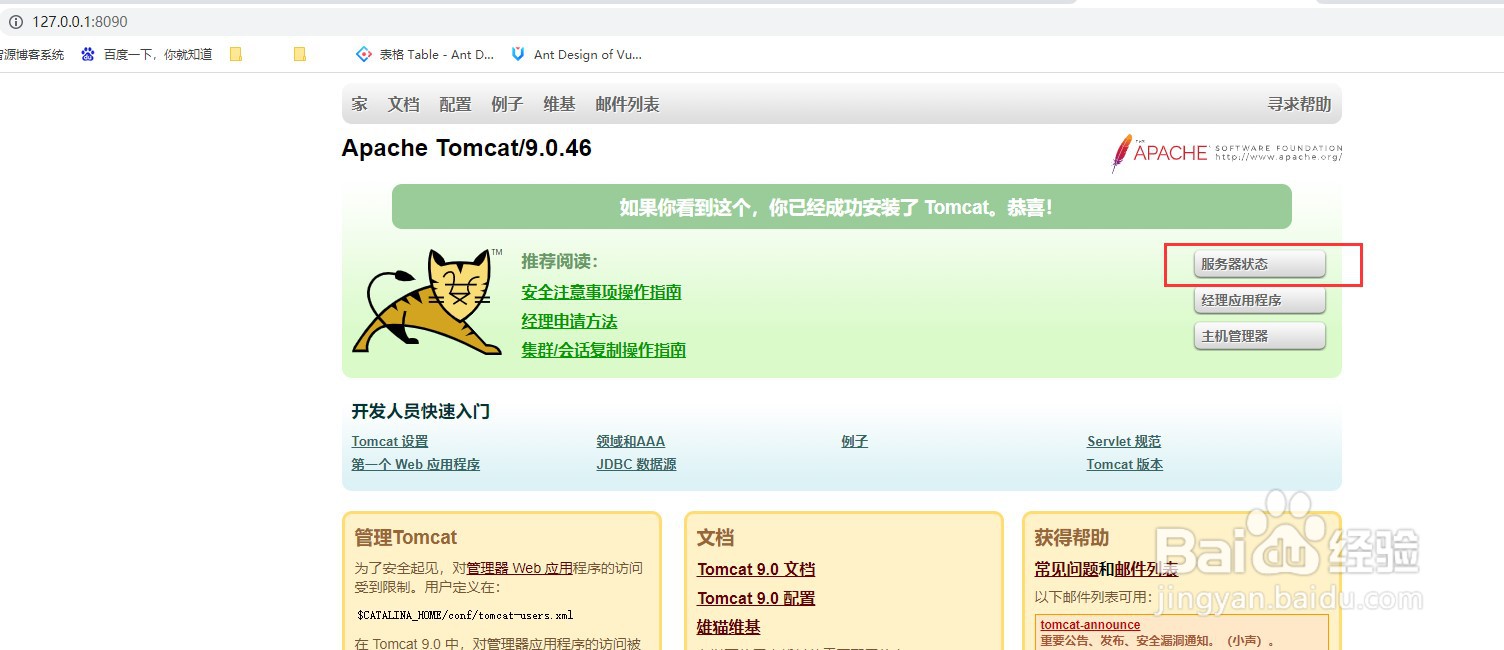1504x650 pixels.
Task: Open the 集群/会话复制操作指南 link
Action: click(603, 350)
